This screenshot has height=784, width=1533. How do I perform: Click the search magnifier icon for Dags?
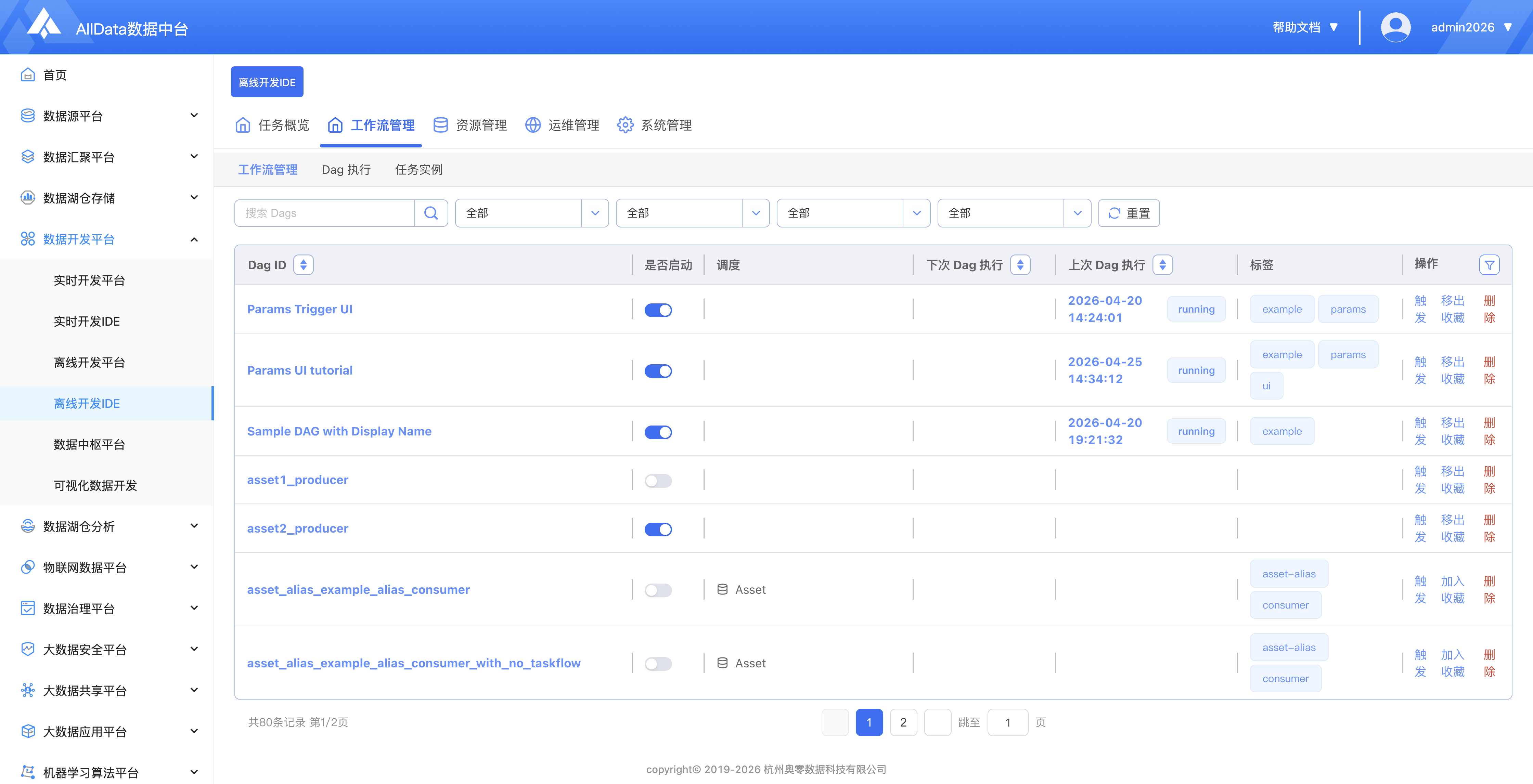point(431,213)
